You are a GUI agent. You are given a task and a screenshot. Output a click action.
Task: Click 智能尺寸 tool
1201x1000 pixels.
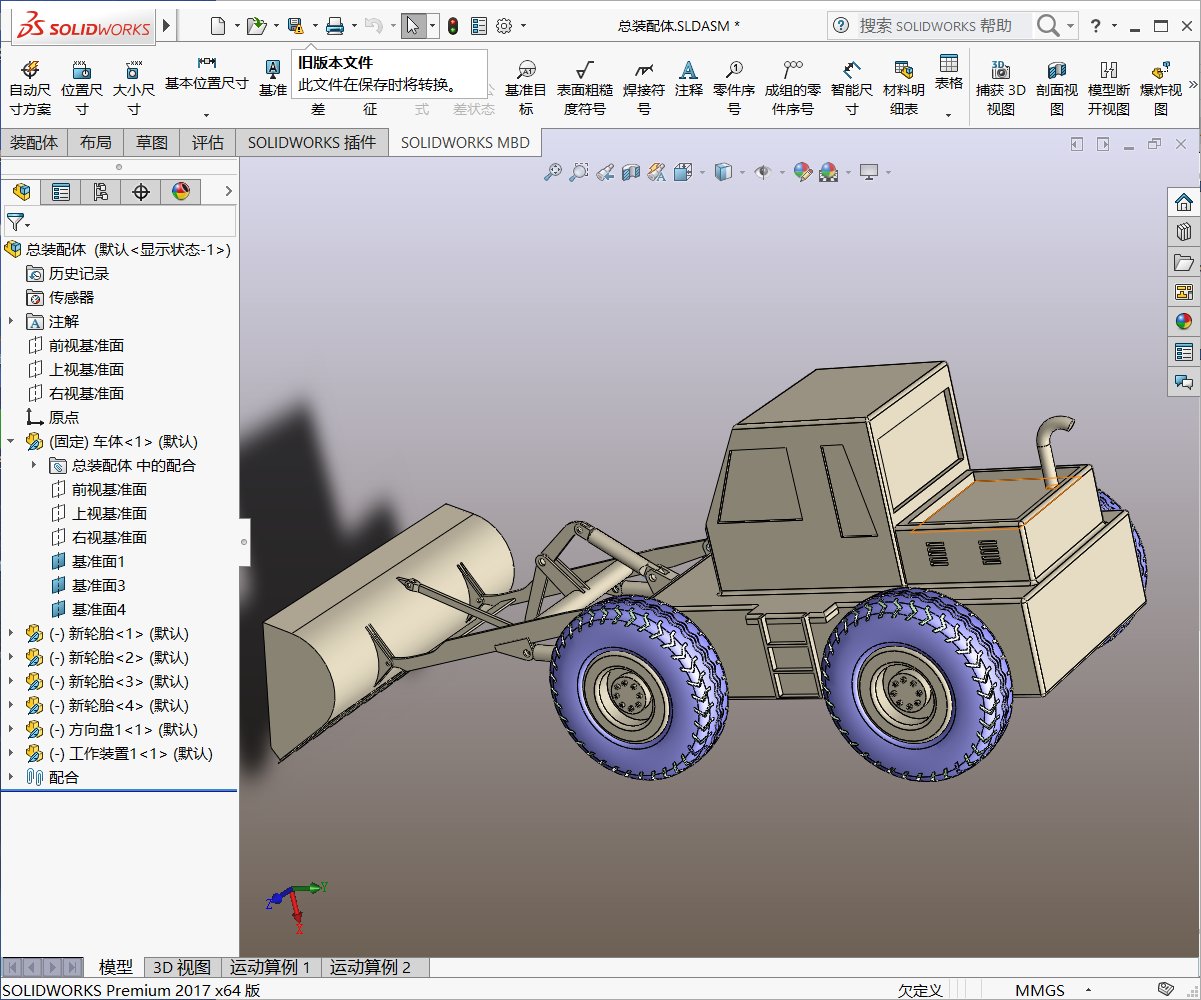[x=852, y=87]
